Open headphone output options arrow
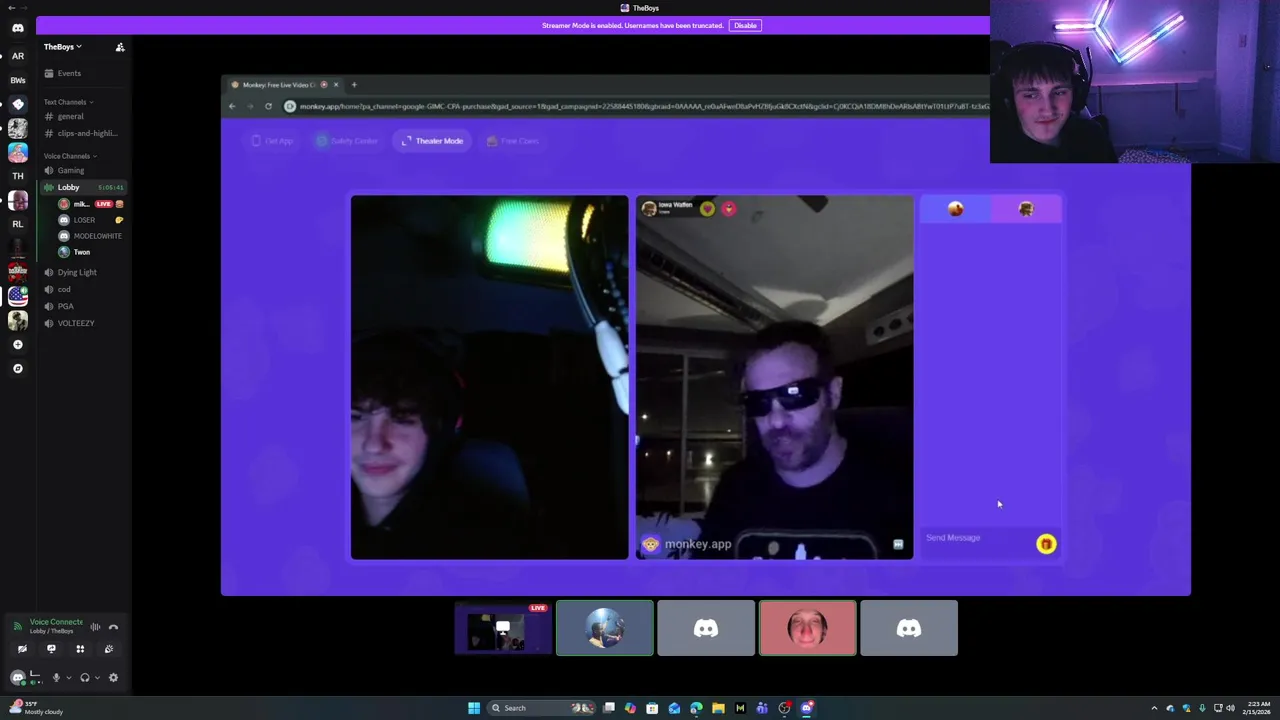Screen dimensions: 1280x720 click(x=97, y=678)
